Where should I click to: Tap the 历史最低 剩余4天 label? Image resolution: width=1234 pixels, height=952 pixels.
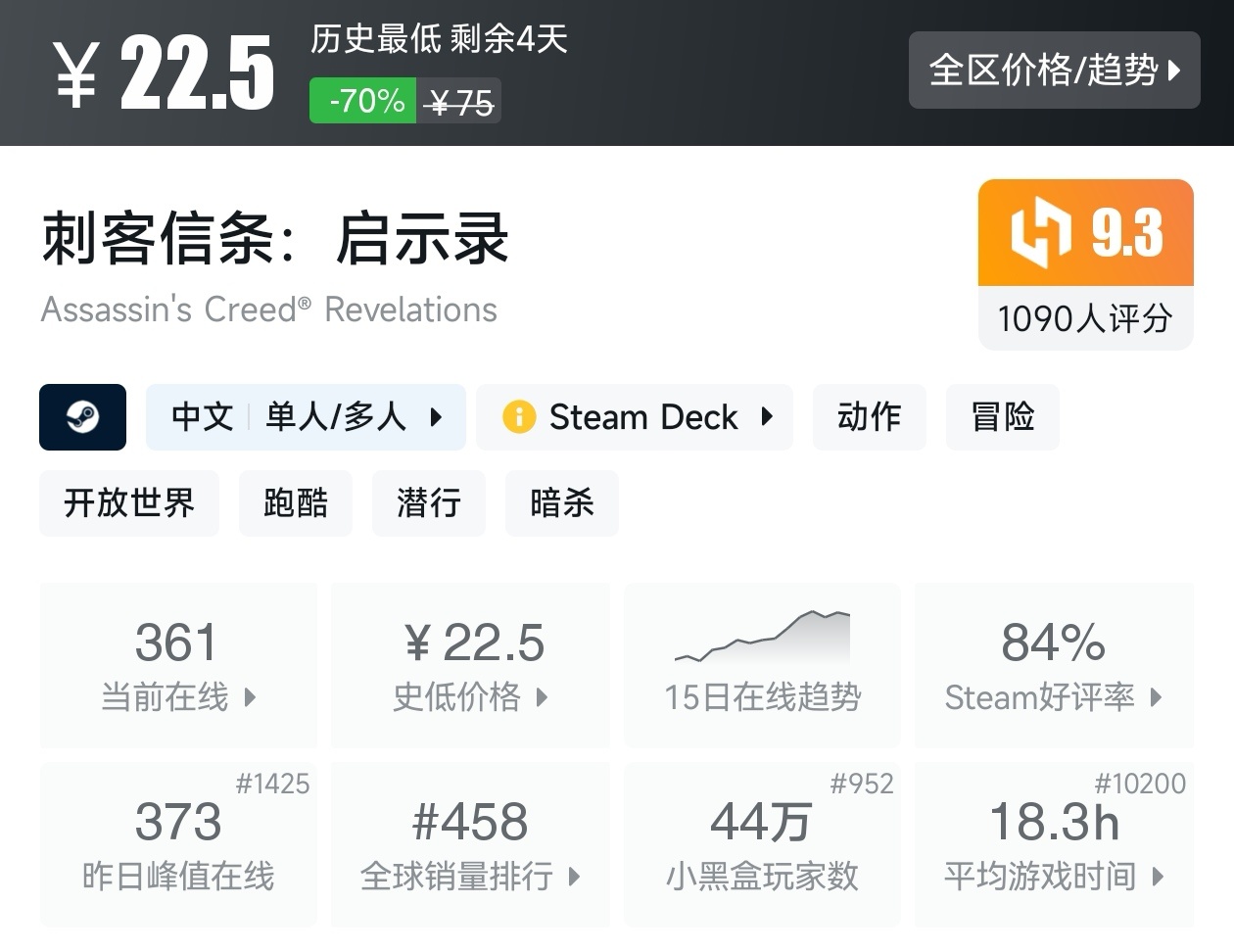pyautogui.click(x=439, y=39)
